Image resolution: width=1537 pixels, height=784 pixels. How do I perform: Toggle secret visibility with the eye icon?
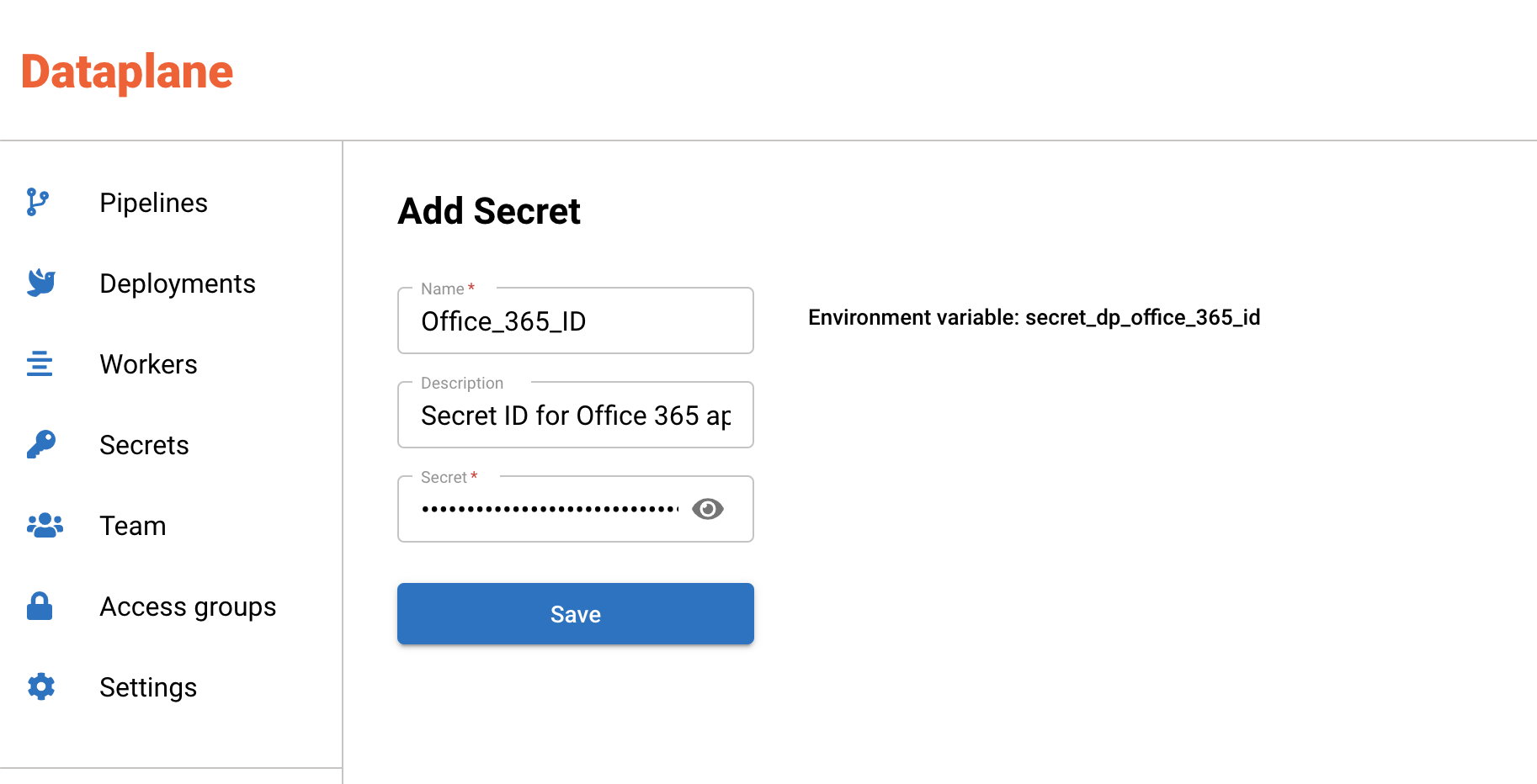(x=708, y=508)
